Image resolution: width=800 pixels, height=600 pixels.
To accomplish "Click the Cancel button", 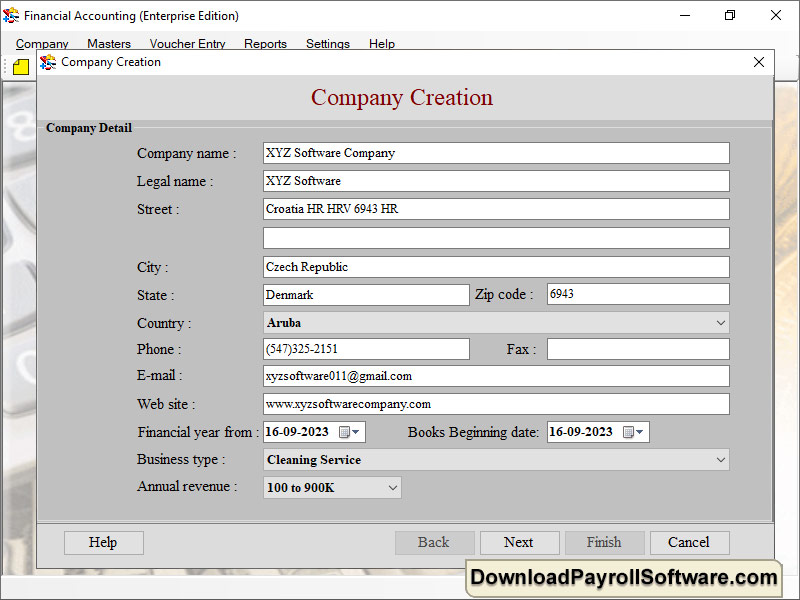I will [689, 542].
